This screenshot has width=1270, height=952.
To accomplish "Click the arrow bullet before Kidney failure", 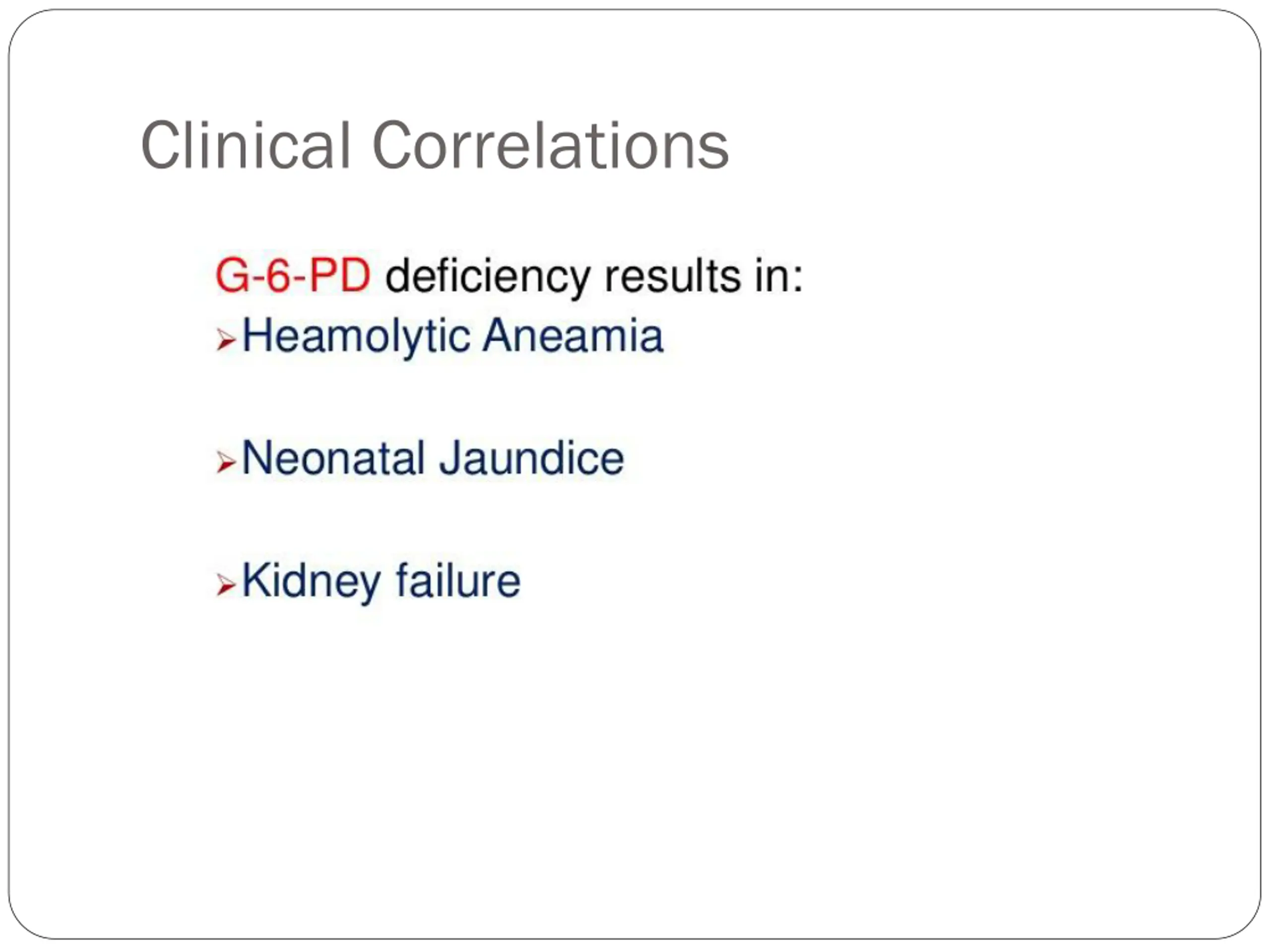I will point(226,585).
